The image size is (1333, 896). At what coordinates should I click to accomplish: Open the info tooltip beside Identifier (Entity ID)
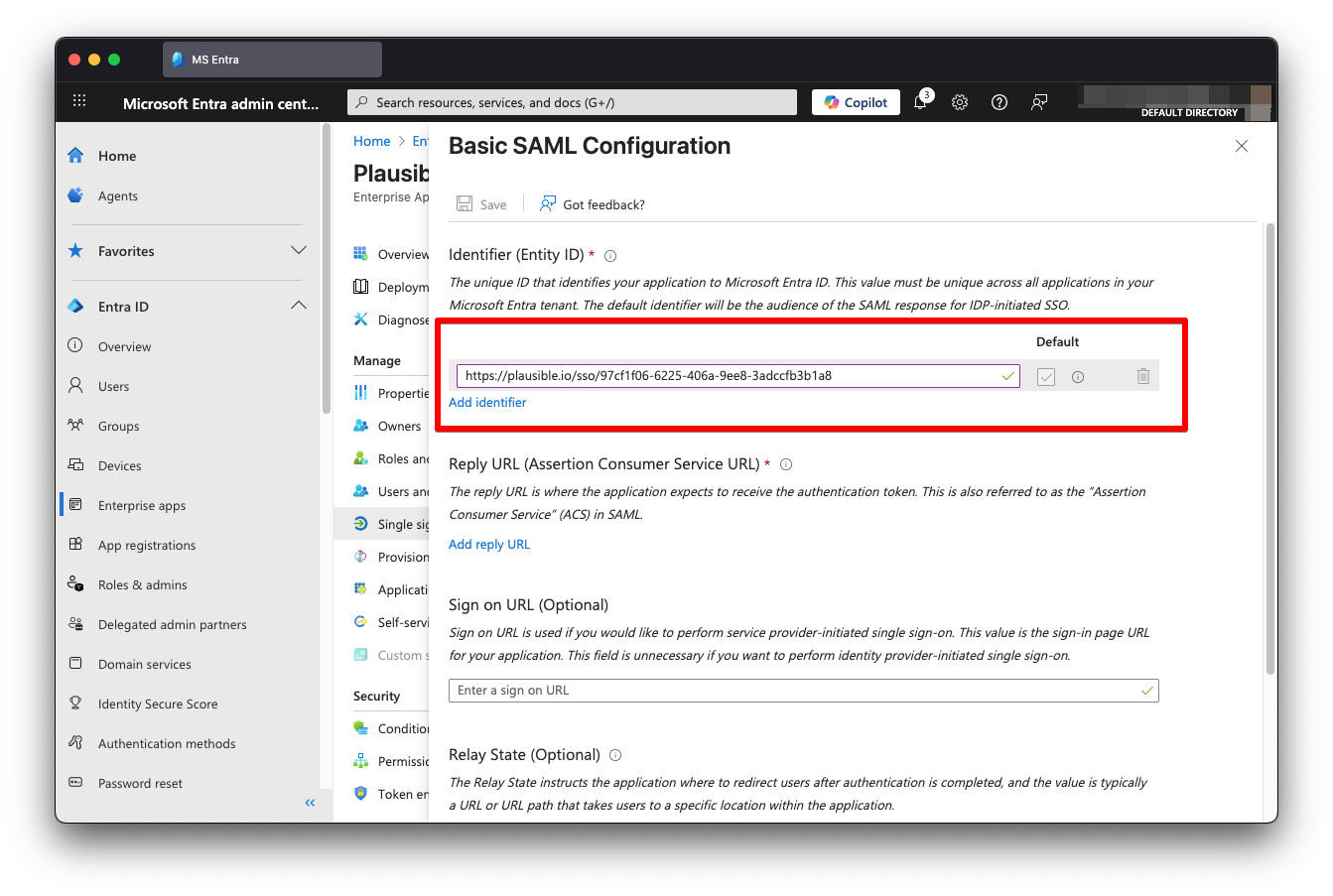click(609, 255)
